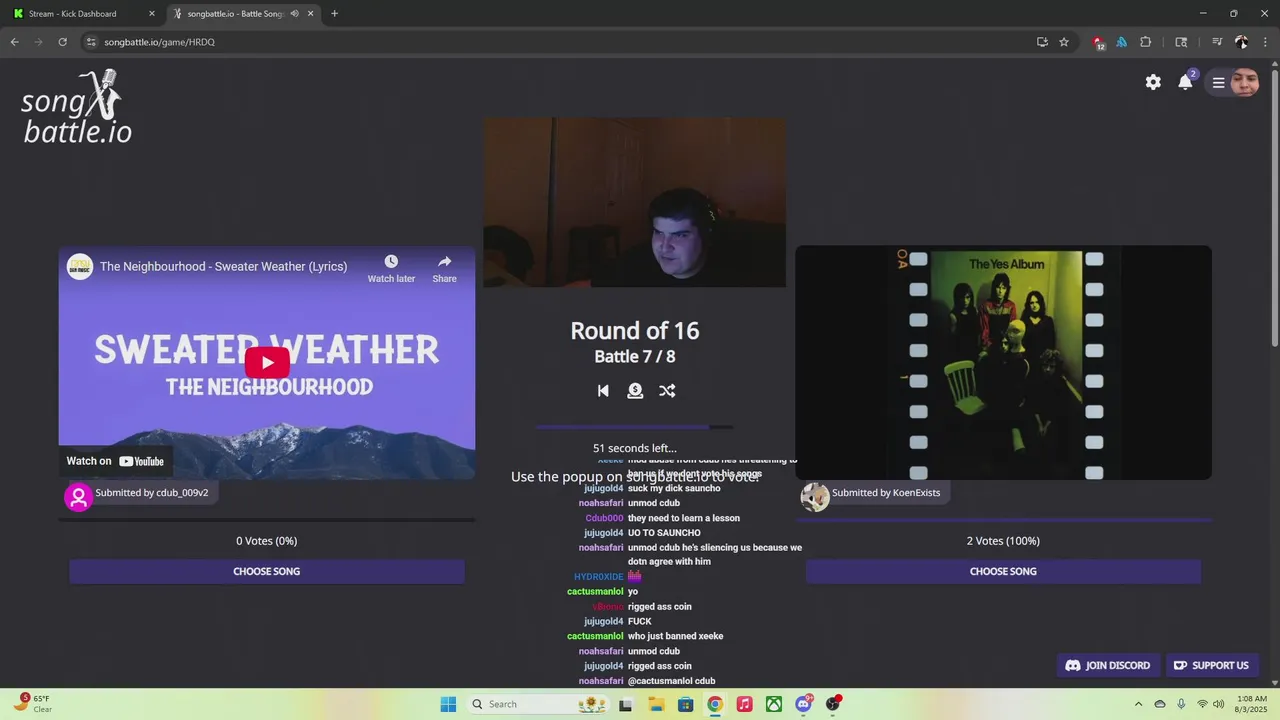Open OBS Studio taskbar icon

[833, 704]
